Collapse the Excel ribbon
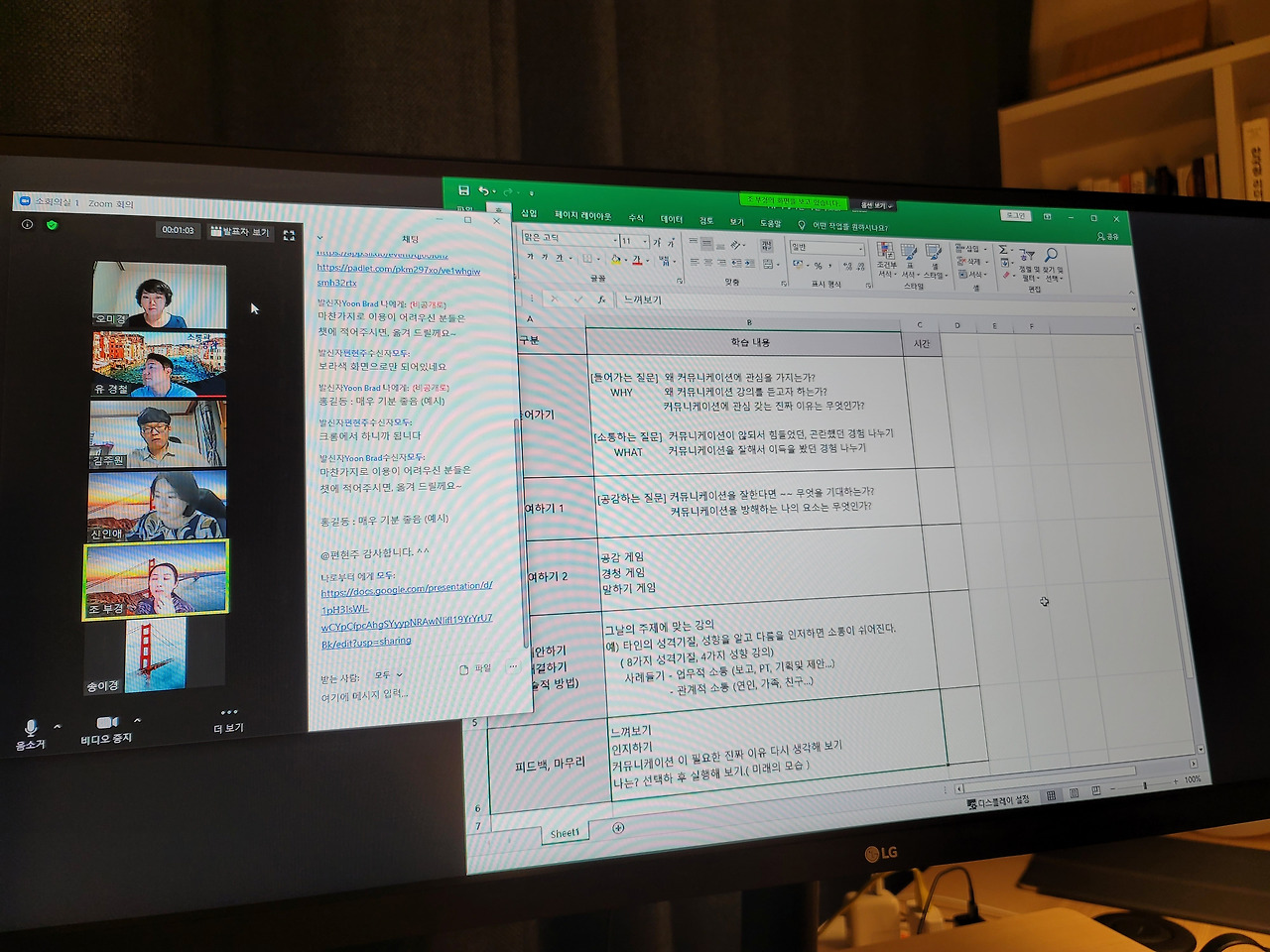The image size is (1270, 952). coord(1131,293)
